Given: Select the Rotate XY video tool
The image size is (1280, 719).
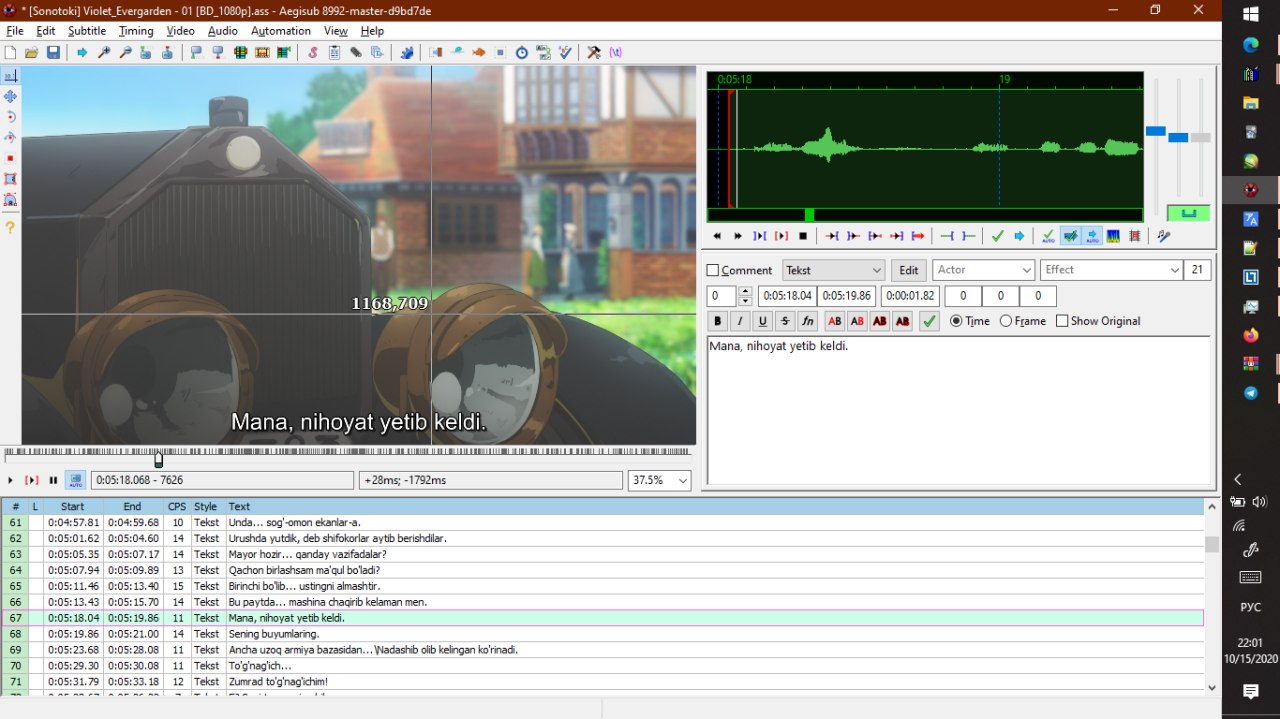Looking at the screenshot, I should [10, 137].
